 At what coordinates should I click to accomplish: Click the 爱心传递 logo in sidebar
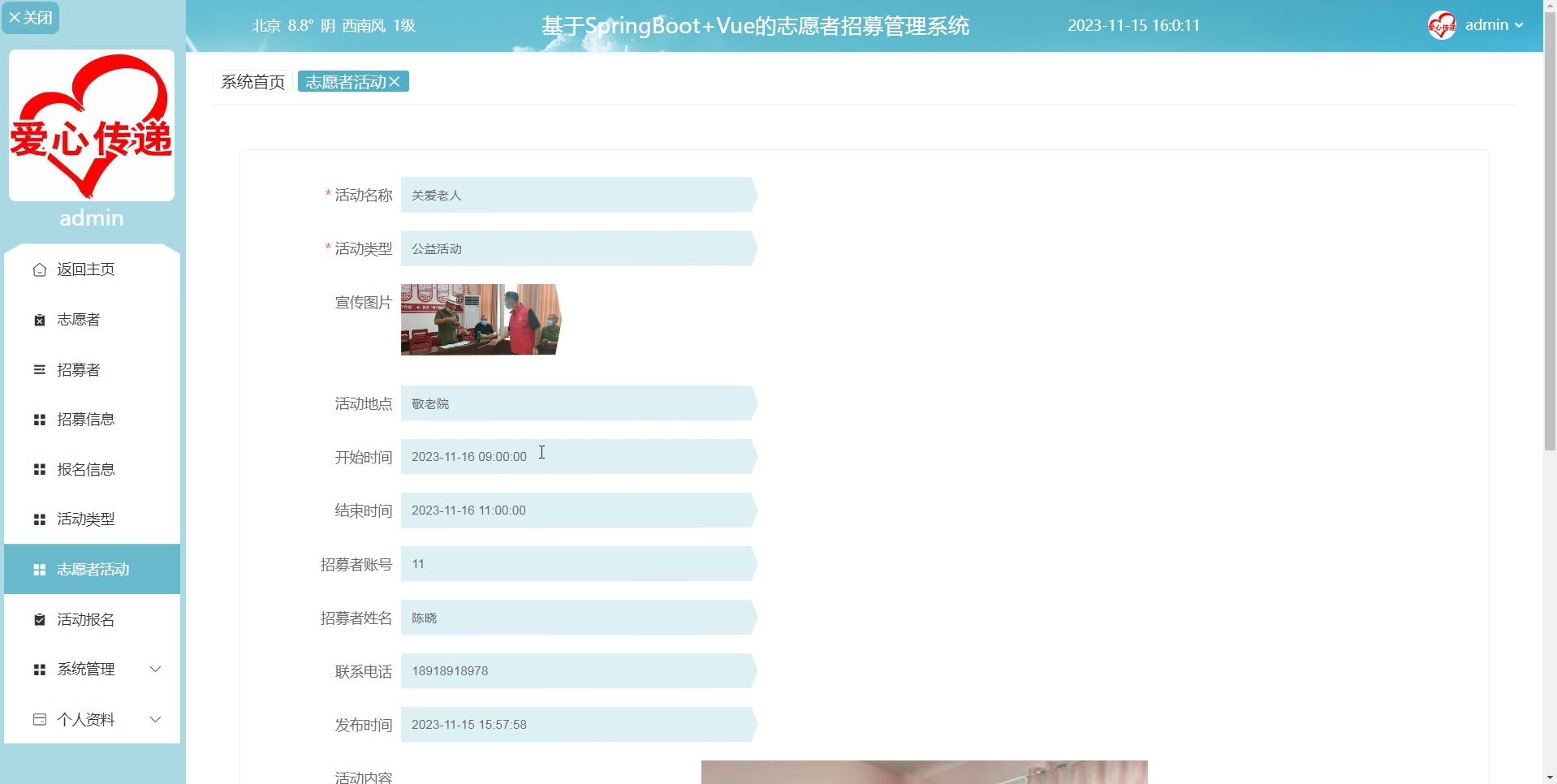pyautogui.click(x=92, y=125)
